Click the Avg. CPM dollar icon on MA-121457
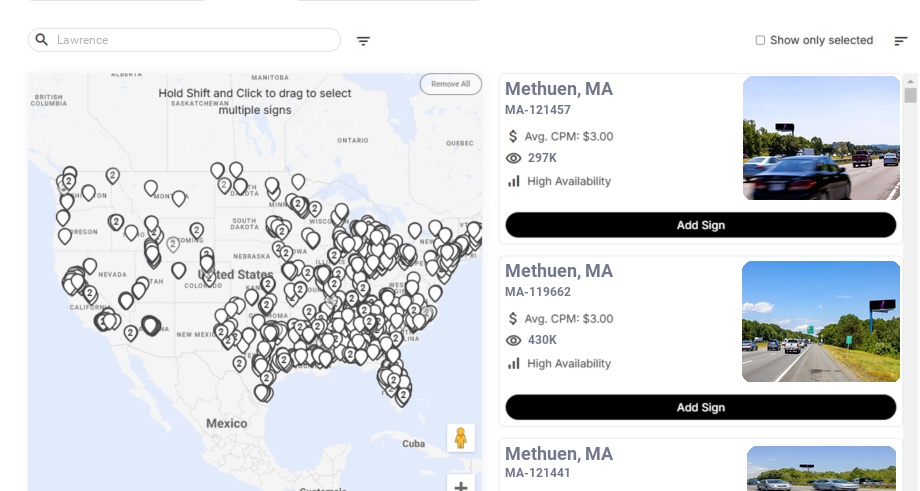 513,136
